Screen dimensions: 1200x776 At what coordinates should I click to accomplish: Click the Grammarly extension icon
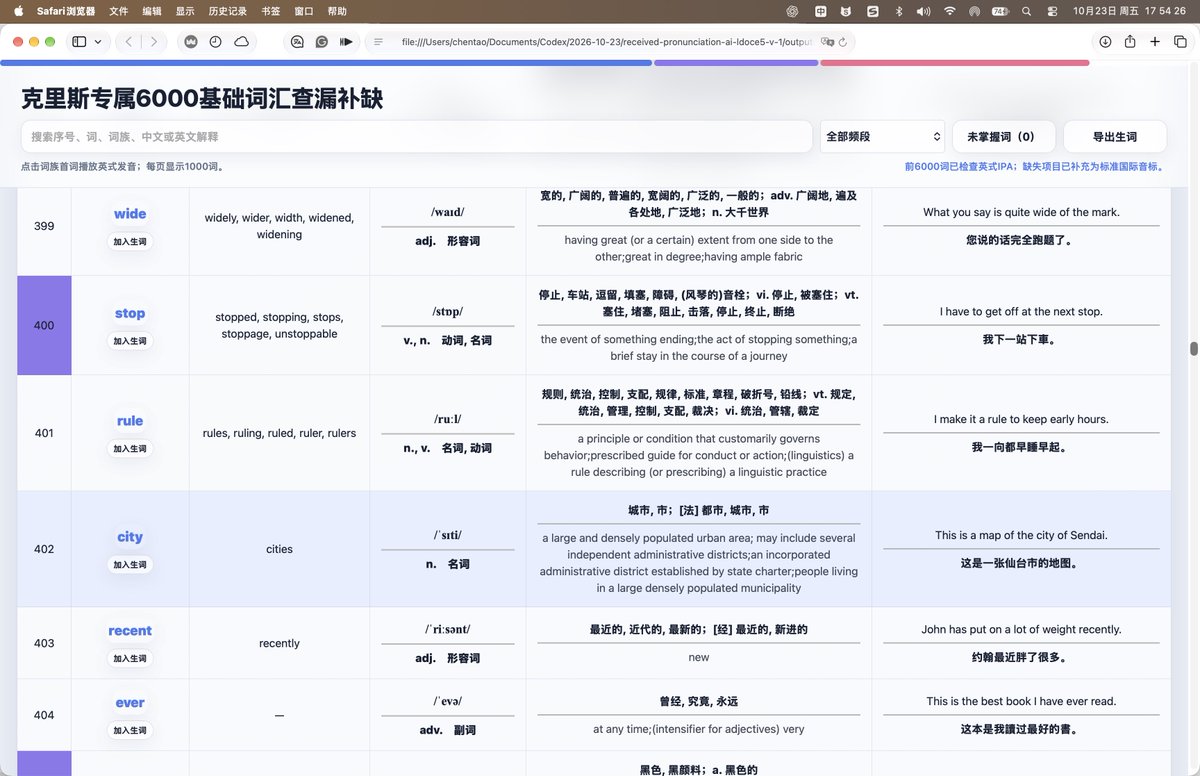tap(322, 42)
